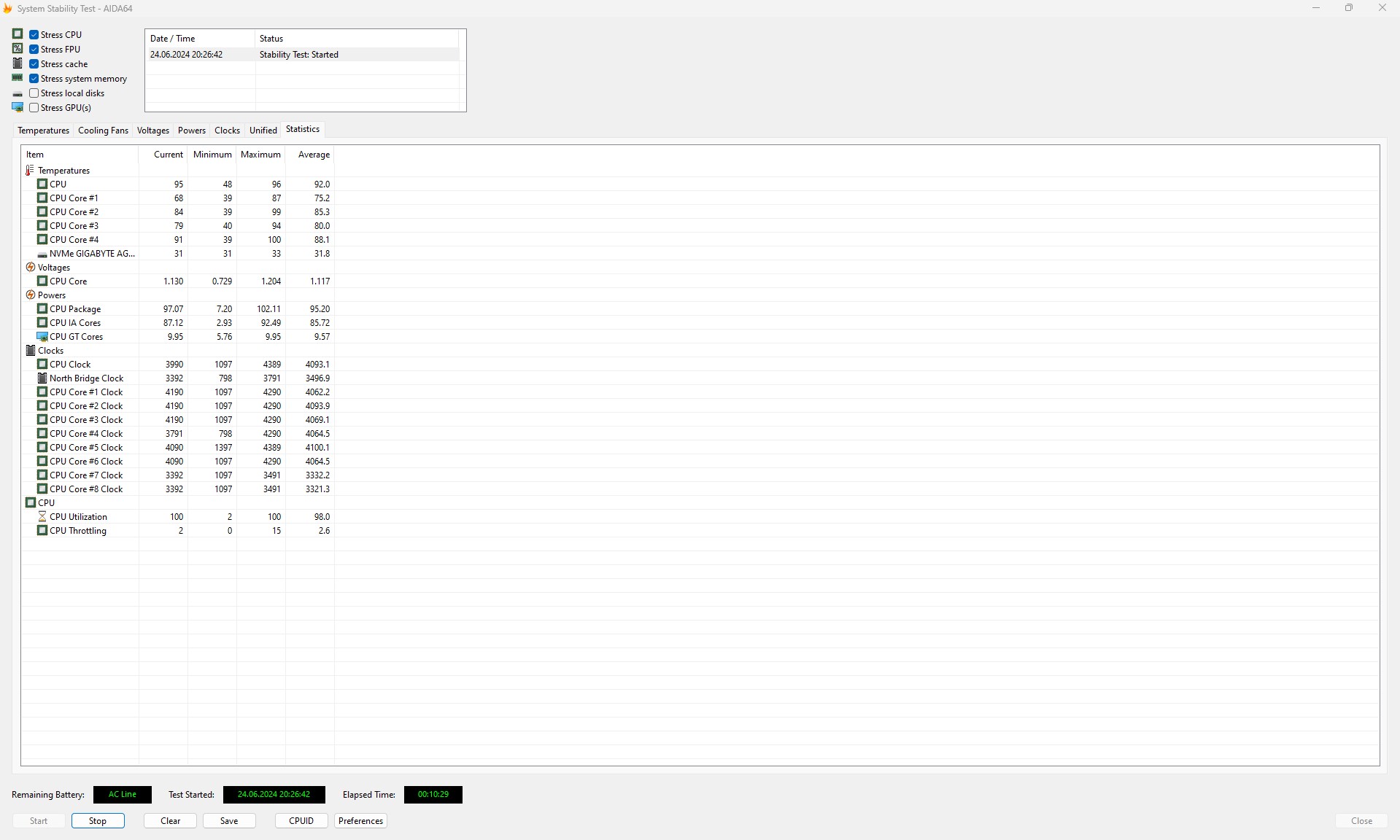Viewport: 1400px width, 840px height.
Task: Uncheck the Stress CPU checkbox
Action: pos(34,34)
